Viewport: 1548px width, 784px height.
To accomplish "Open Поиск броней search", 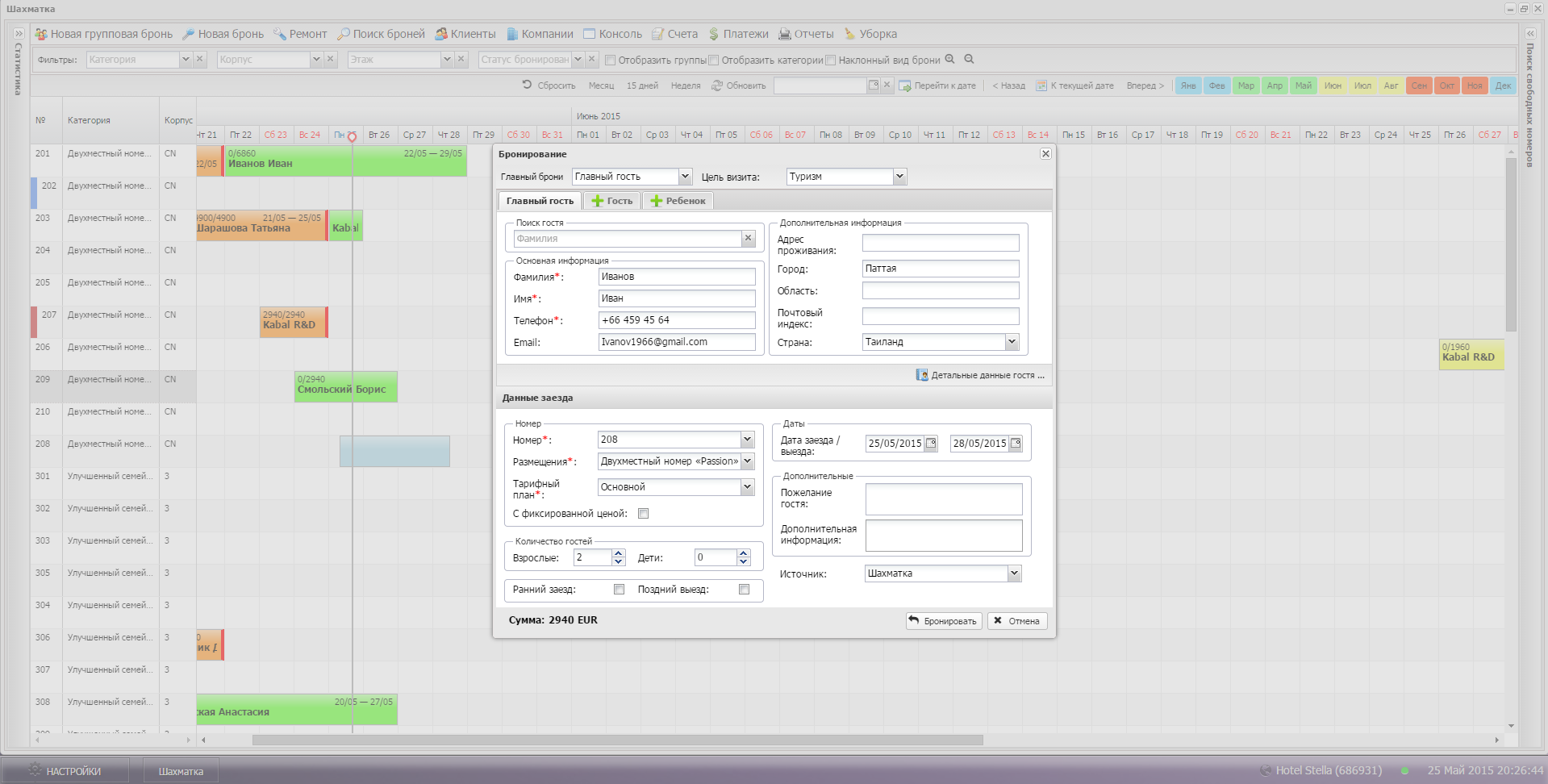I will pyautogui.click(x=381, y=34).
